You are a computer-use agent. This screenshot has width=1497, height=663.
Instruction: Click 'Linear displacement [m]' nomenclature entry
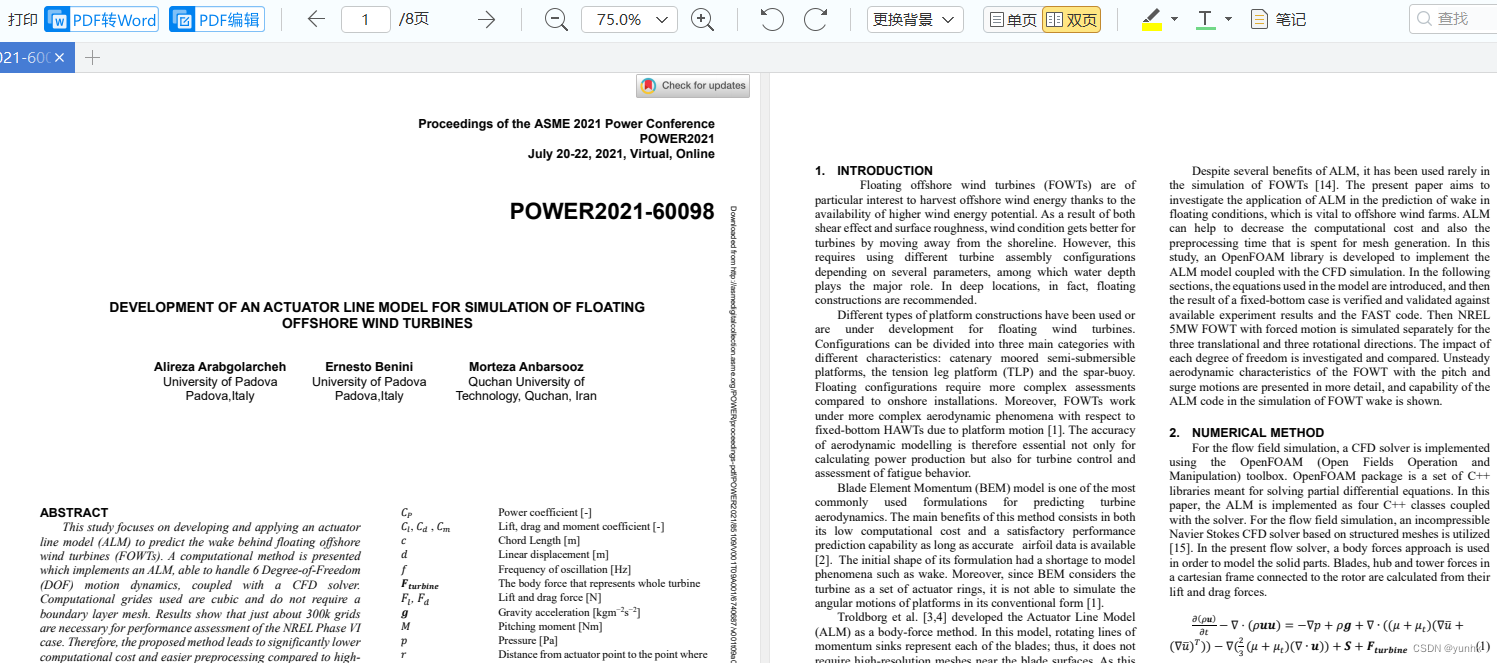tap(553, 555)
